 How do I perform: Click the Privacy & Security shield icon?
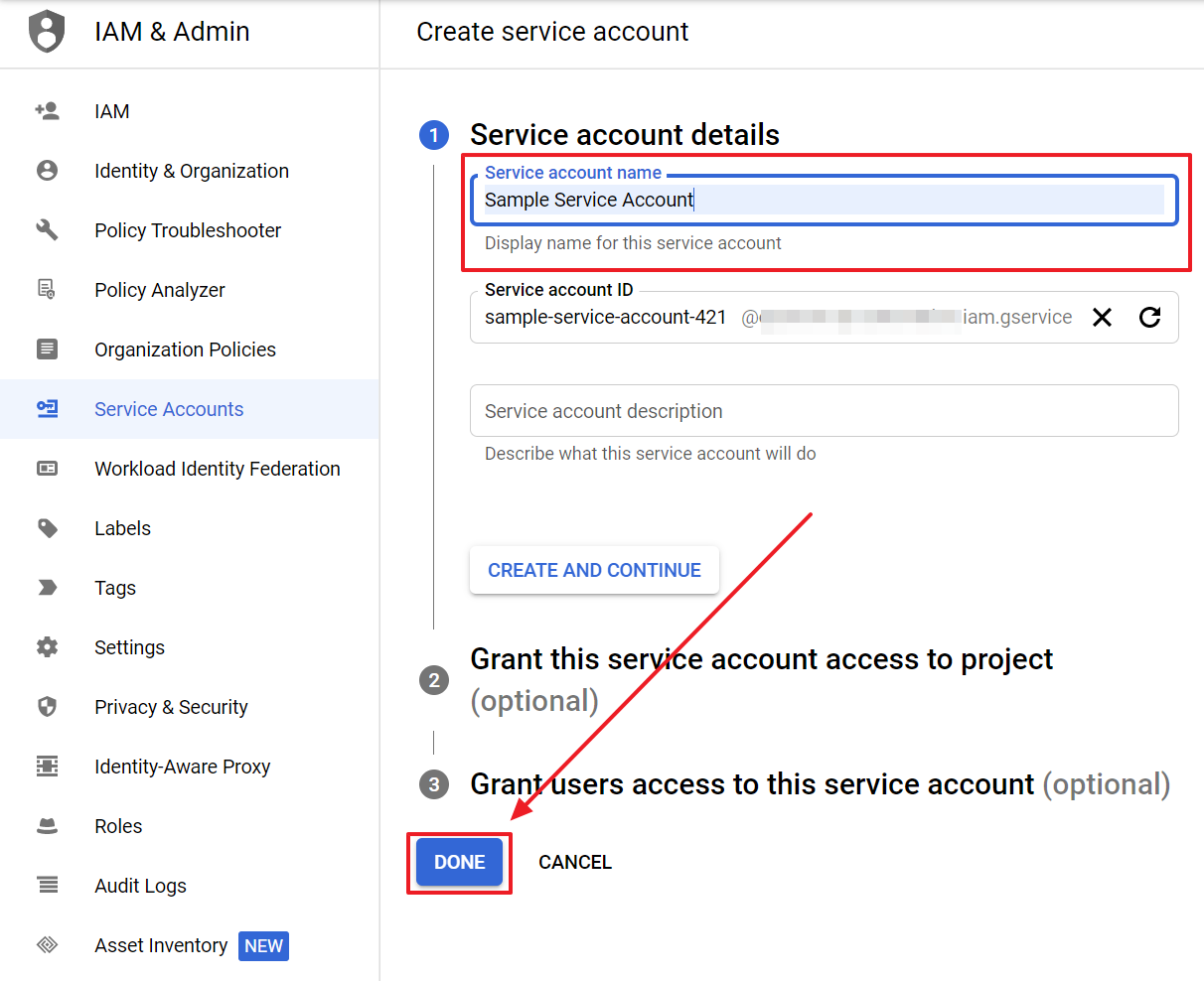click(x=47, y=707)
